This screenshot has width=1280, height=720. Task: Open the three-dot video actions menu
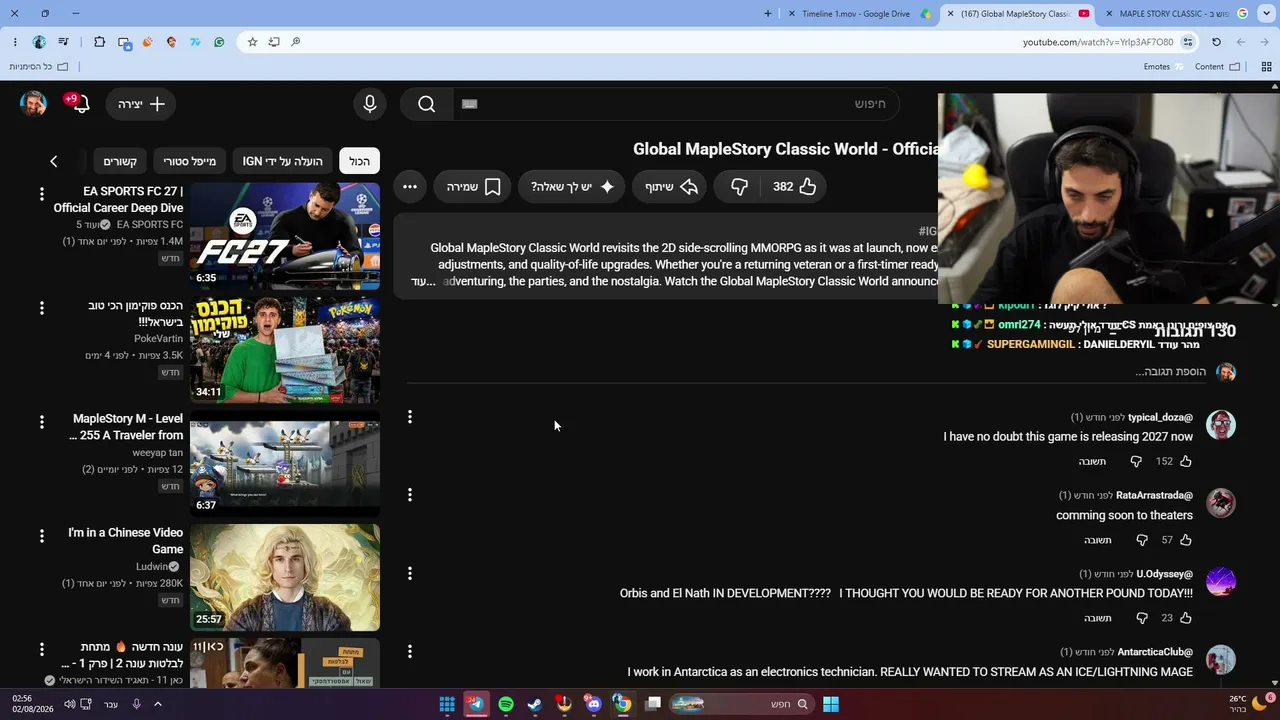(410, 187)
